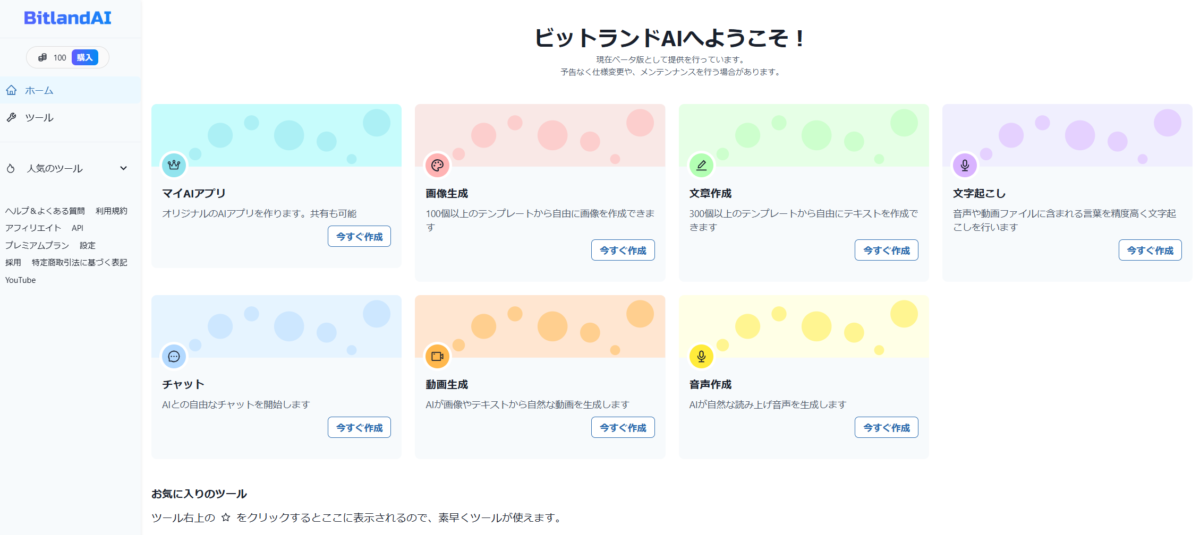Open the 特定商取引法に基づく表記 link
This screenshot has height=535, width=1200.
[80, 262]
